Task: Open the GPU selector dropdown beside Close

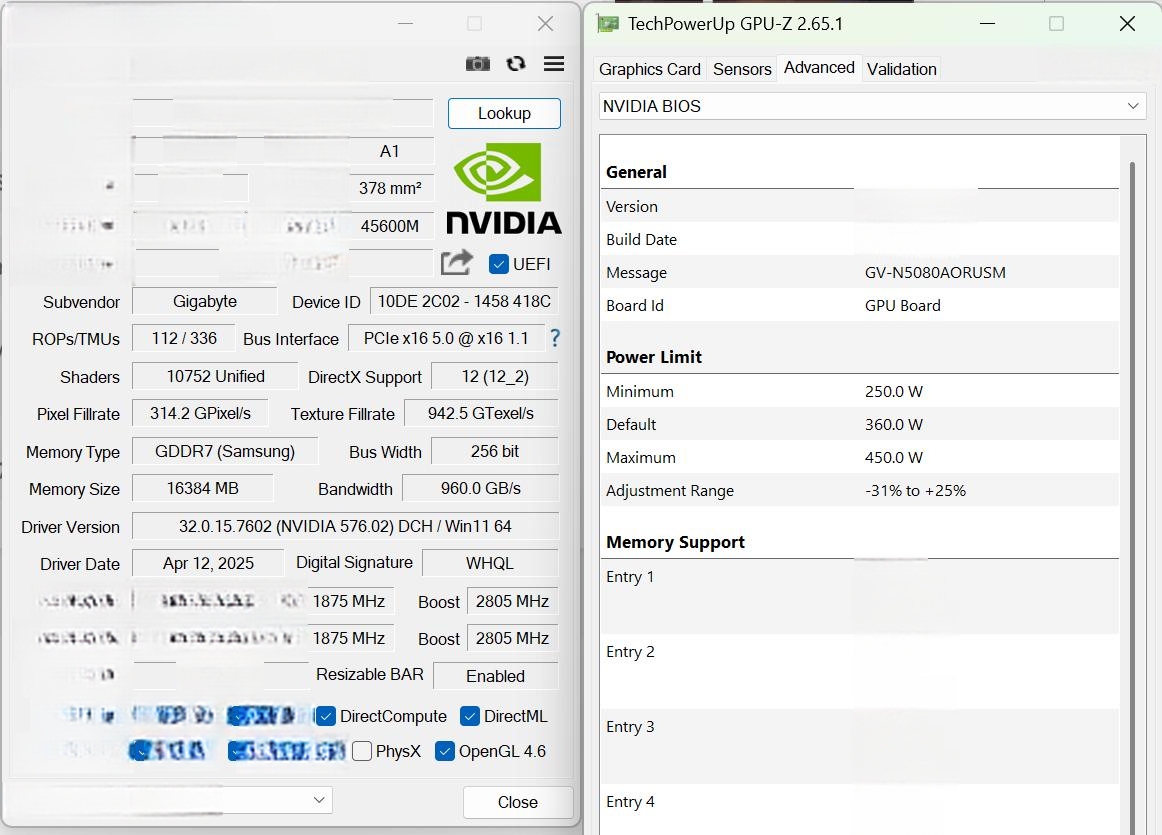Action: [x=167, y=800]
